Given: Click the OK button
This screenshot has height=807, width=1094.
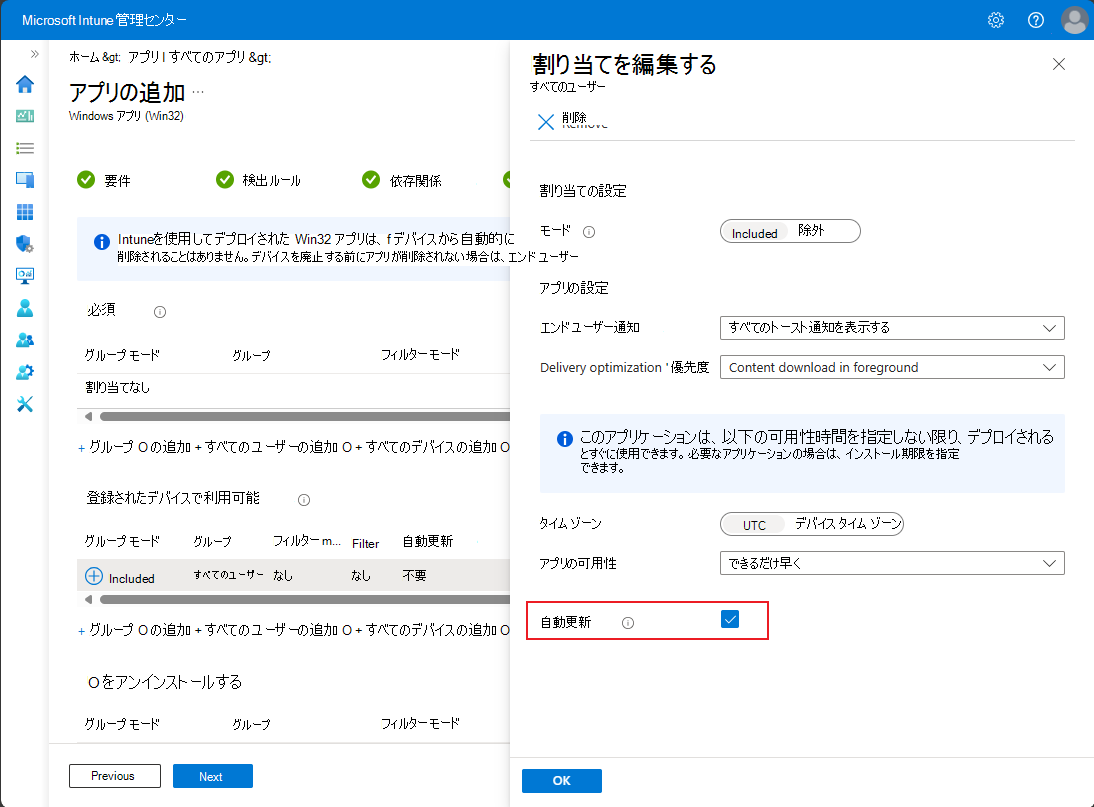Looking at the screenshot, I should pos(562,781).
